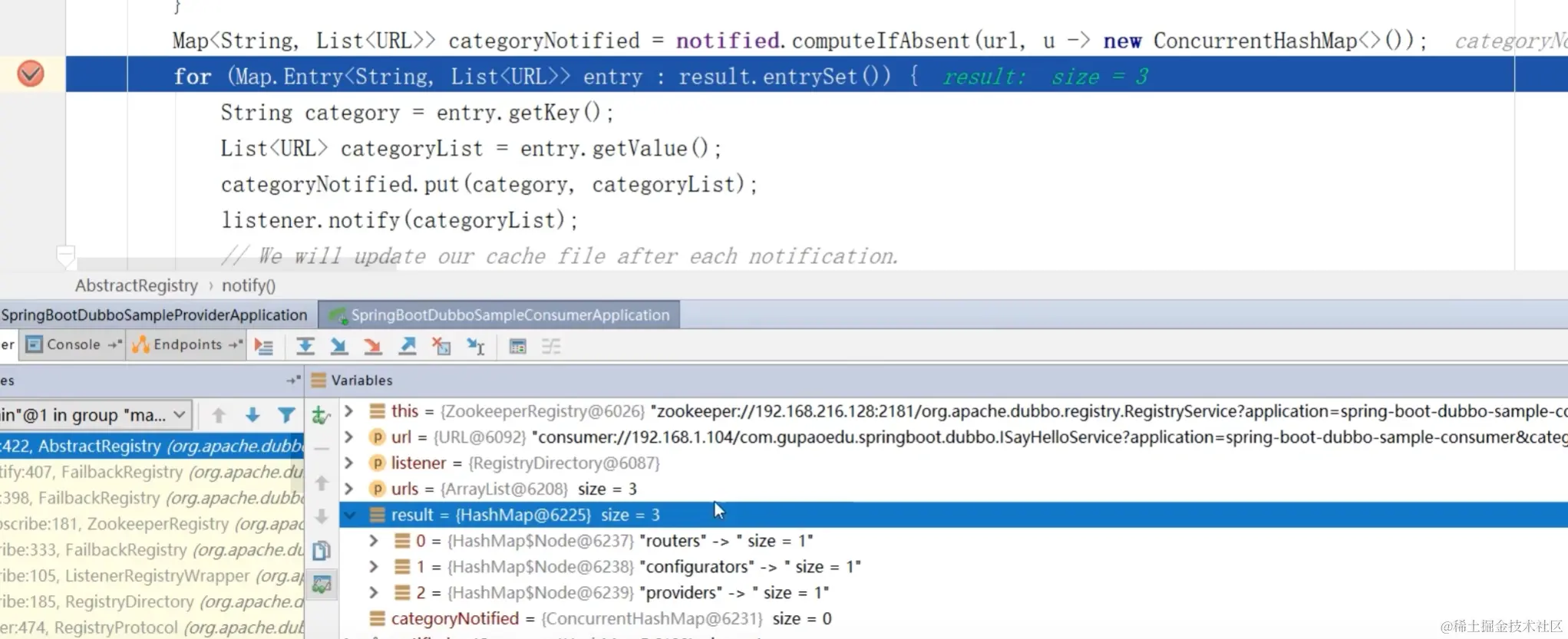This screenshot has height=639, width=1568.
Task: Click the Evaluate Expression calculator icon
Action: click(518, 347)
